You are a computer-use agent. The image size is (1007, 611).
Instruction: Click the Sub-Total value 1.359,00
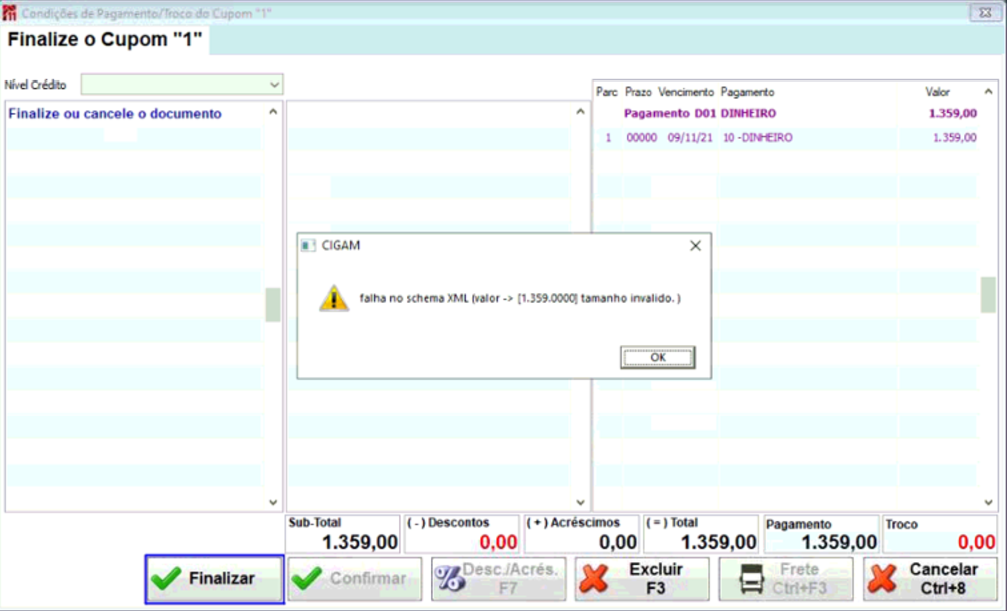(x=360, y=542)
